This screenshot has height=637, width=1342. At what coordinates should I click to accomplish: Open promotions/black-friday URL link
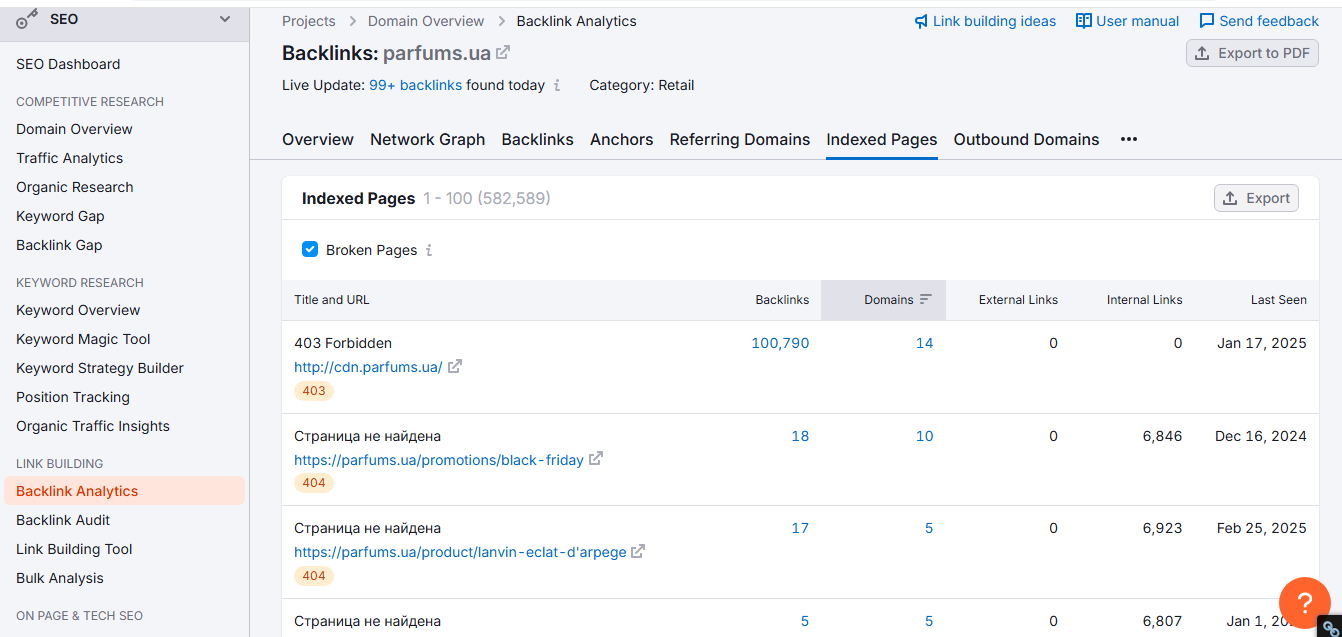[439, 460]
